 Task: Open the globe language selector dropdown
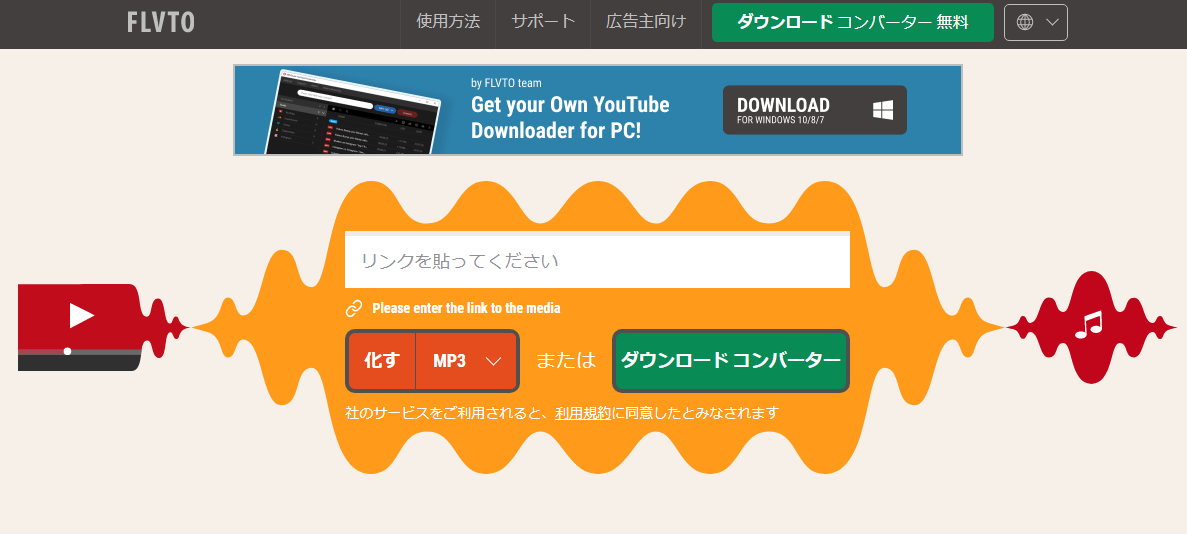coord(1036,22)
